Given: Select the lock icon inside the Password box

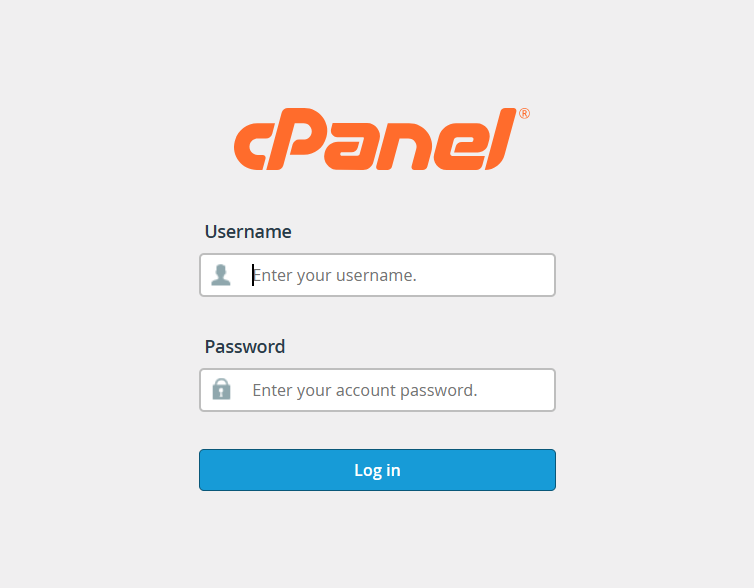Looking at the screenshot, I should (x=221, y=390).
